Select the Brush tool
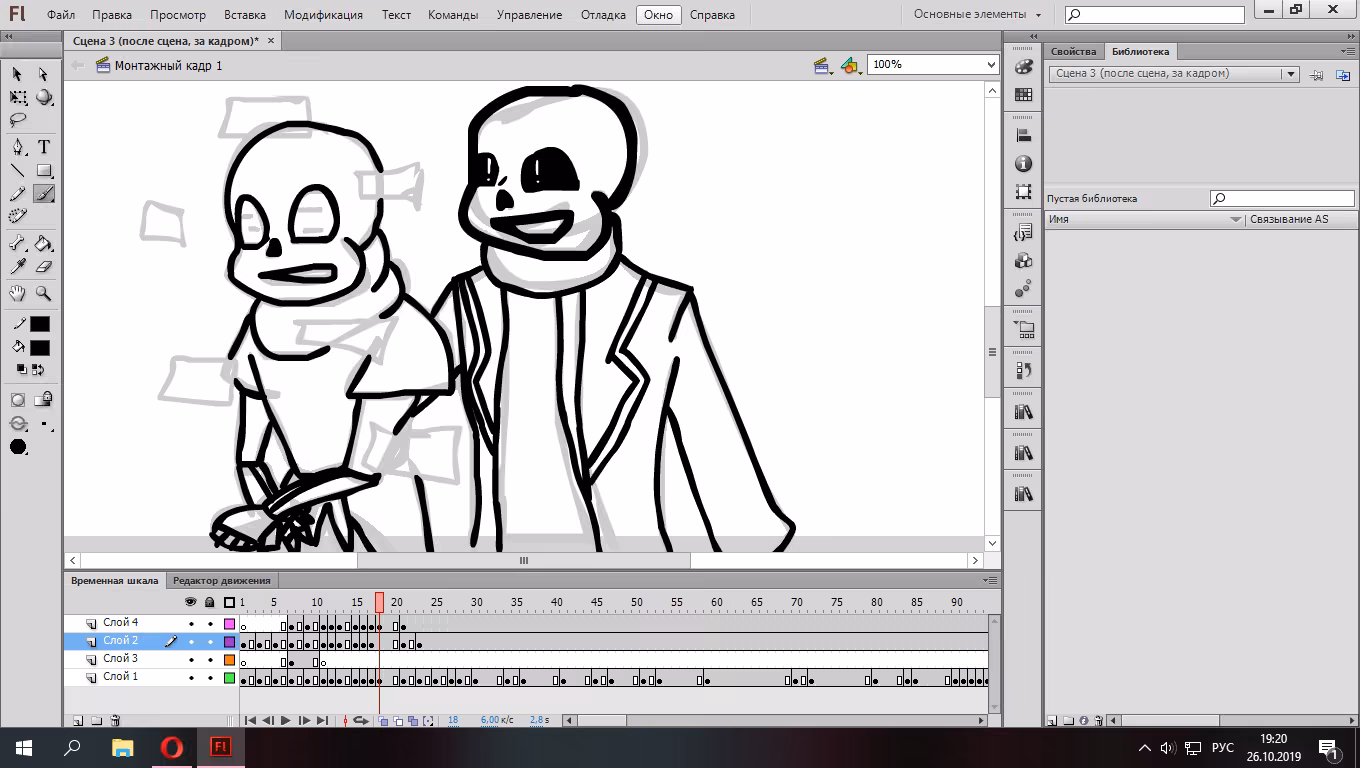The height and width of the screenshot is (768, 1360). pyautogui.click(x=44, y=193)
